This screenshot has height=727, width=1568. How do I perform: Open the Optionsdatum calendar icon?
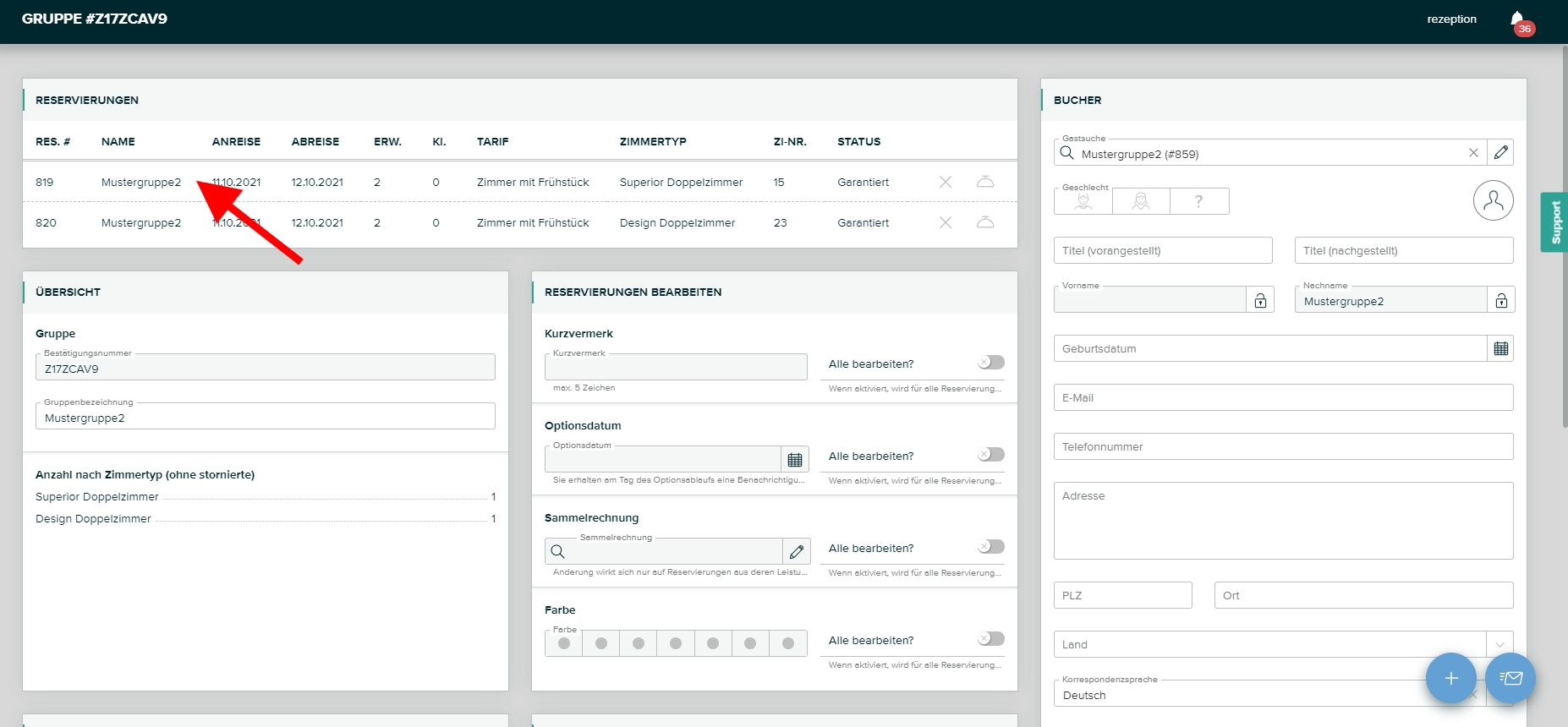point(795,460)
